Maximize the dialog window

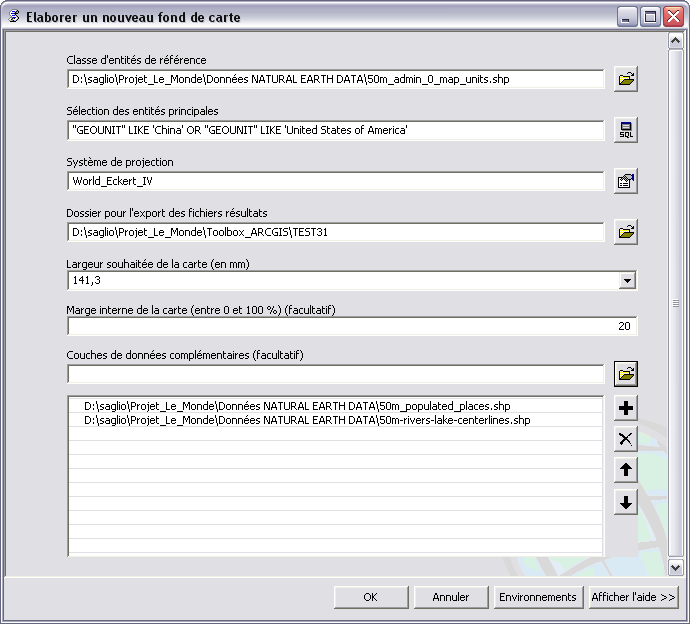650,17
